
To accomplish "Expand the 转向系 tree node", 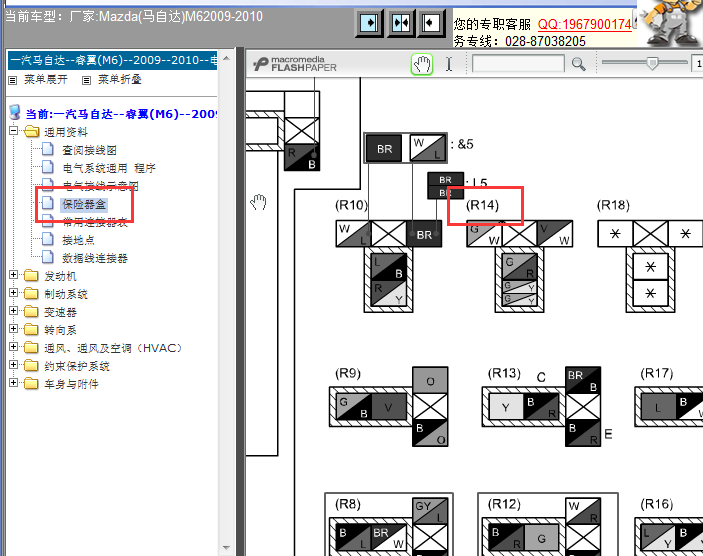I will 13,328.
